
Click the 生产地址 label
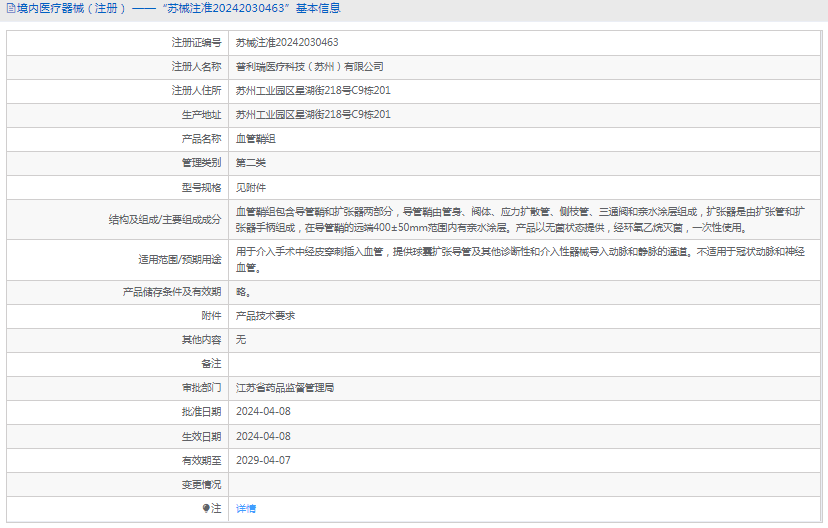(x=201, y=115)
